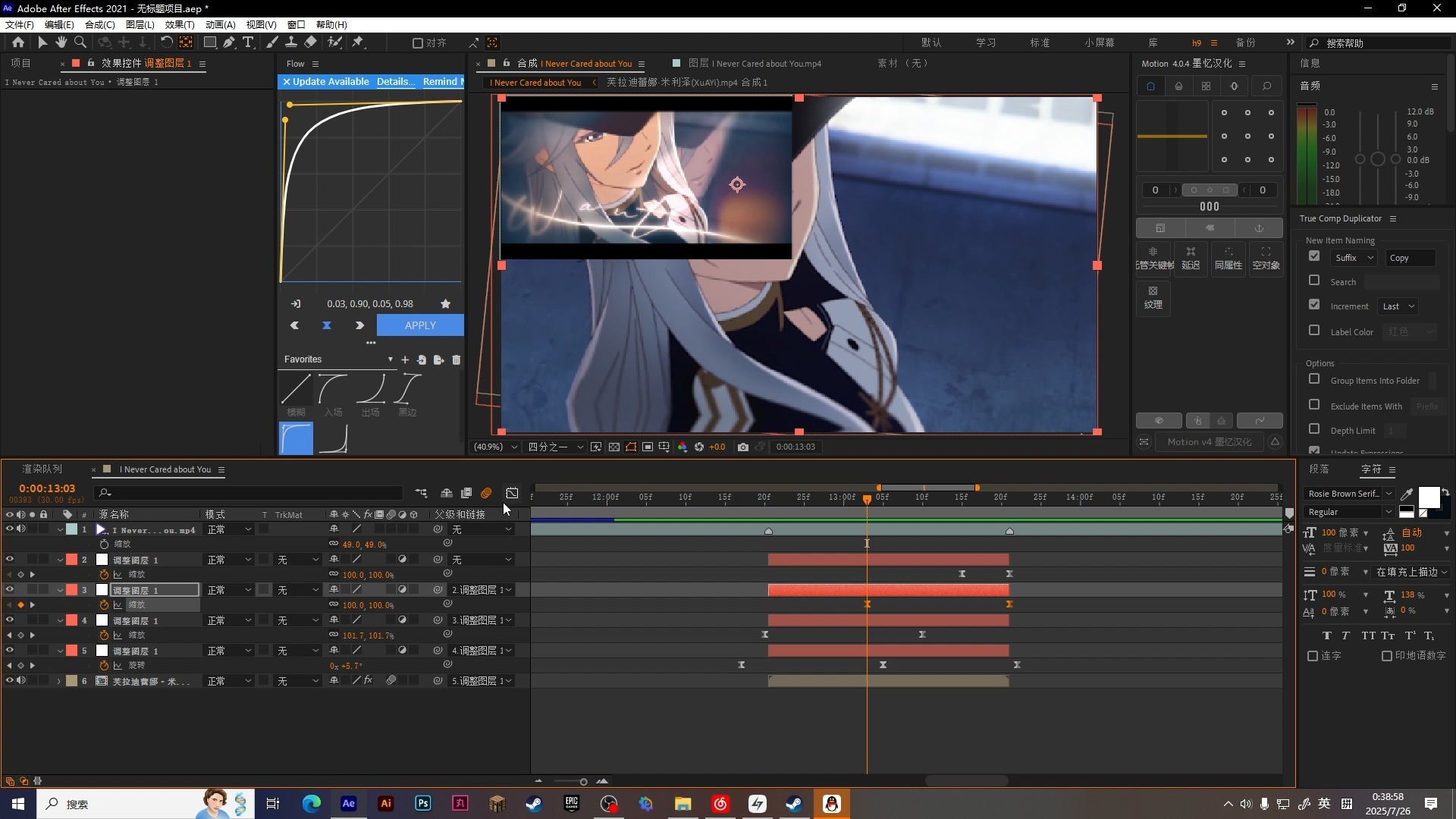Open the Regular font style dropdown
The image size is (1456, 819).
tap(1349, 513)
